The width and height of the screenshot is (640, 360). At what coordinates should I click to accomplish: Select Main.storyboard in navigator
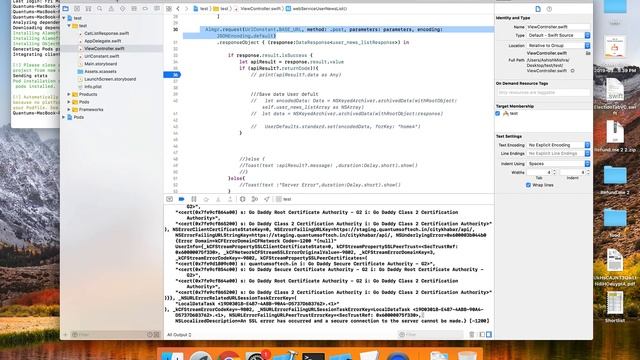100,64
